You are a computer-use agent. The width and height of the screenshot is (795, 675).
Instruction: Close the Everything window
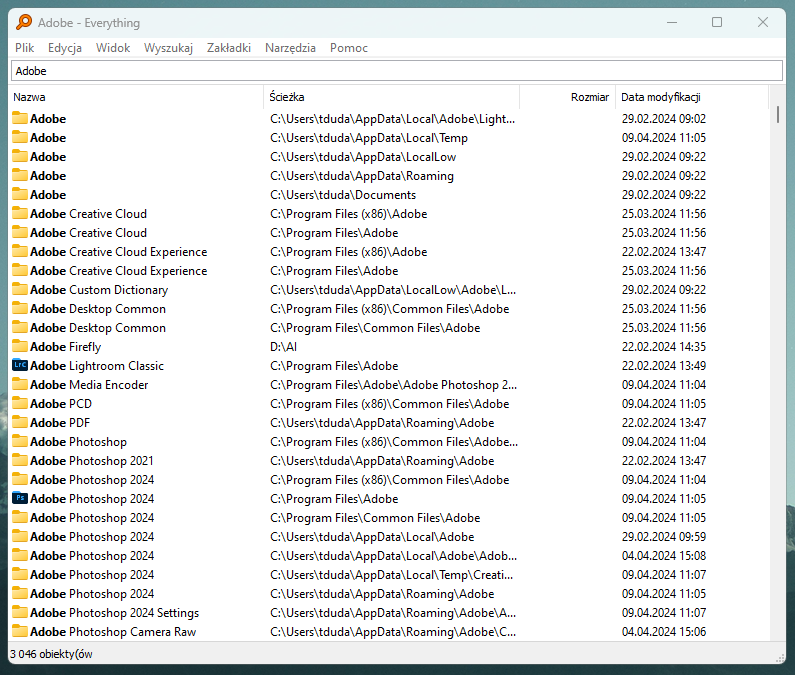pyautogui.click(x=763, y=22)
